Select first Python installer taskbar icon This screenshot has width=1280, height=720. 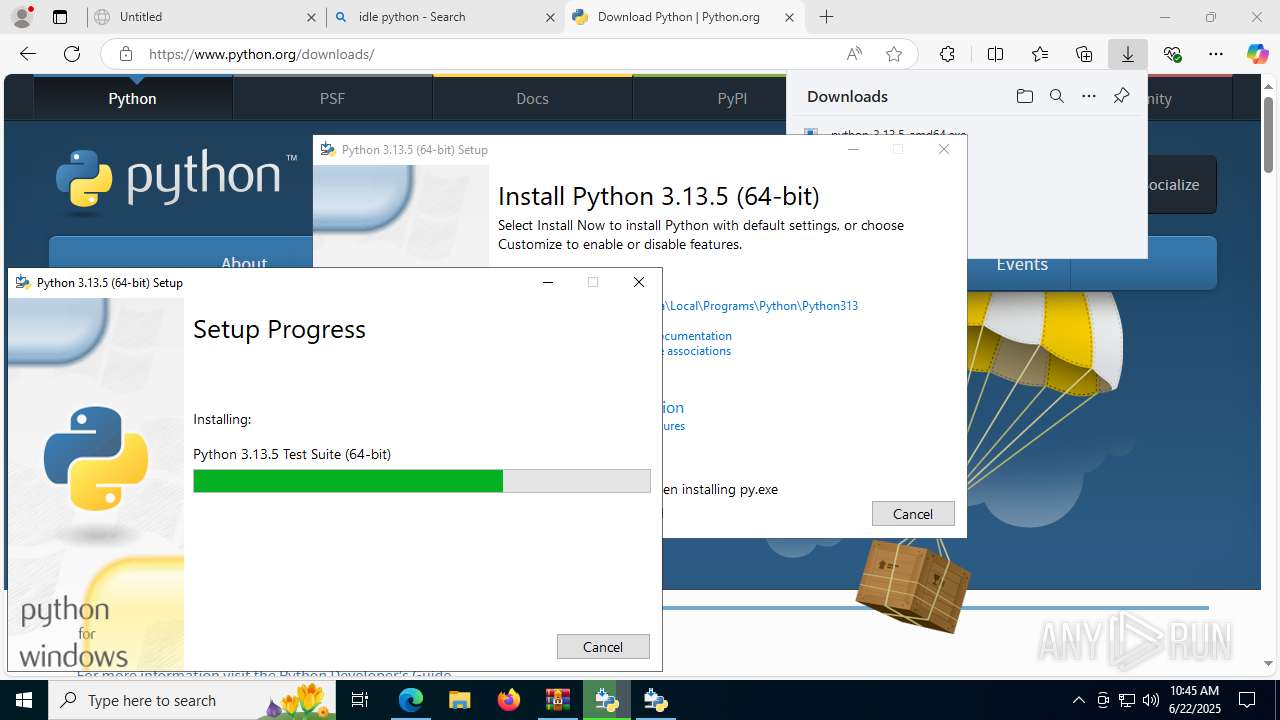pos(606,700)
